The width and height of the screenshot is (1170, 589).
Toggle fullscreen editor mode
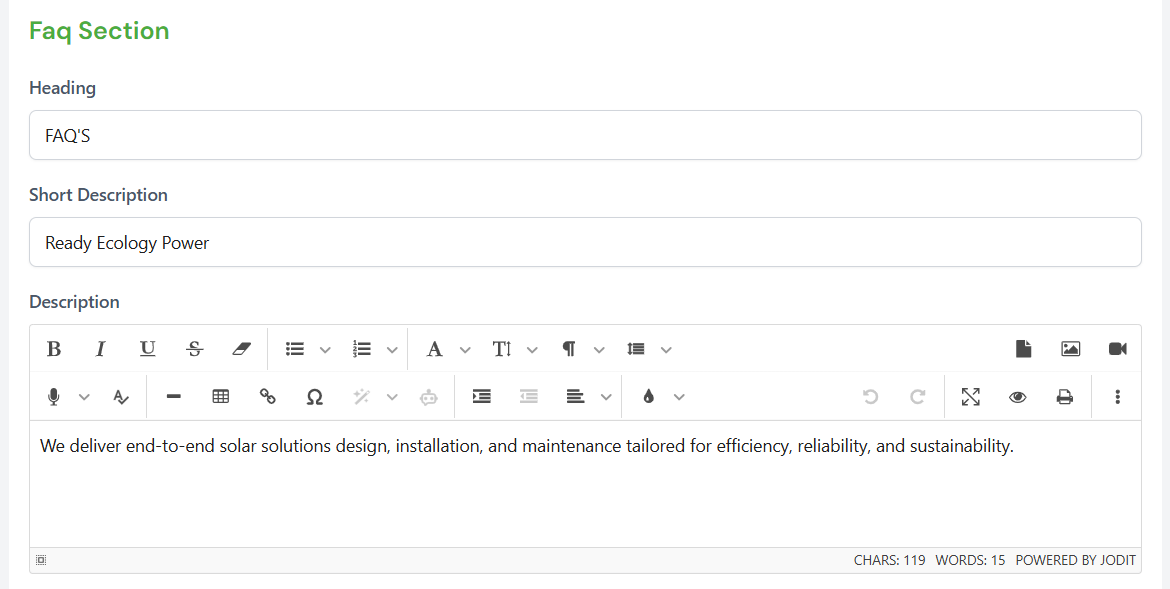(x=971, y=396)
